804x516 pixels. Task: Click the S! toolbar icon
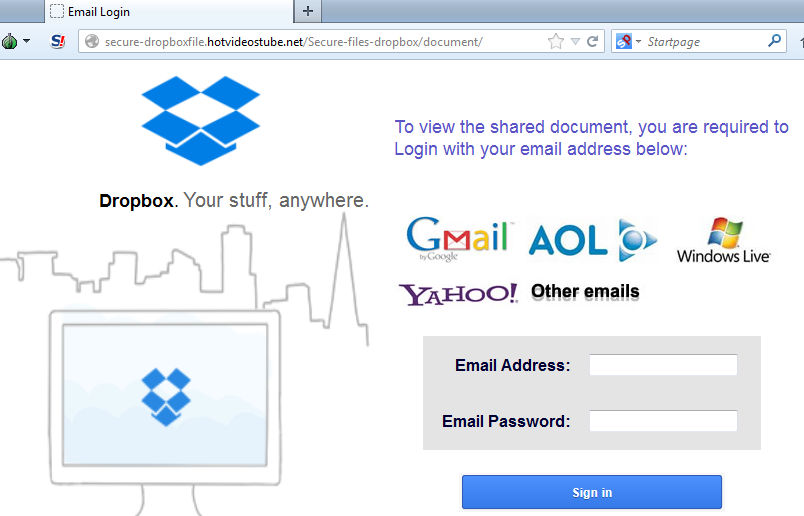tap(58, 42)
